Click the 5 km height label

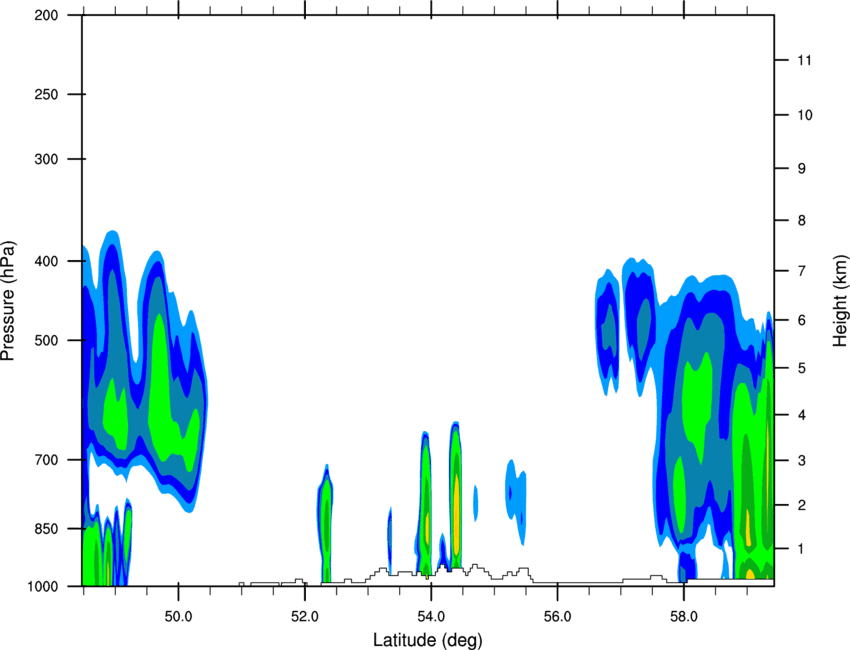point(802,368)
